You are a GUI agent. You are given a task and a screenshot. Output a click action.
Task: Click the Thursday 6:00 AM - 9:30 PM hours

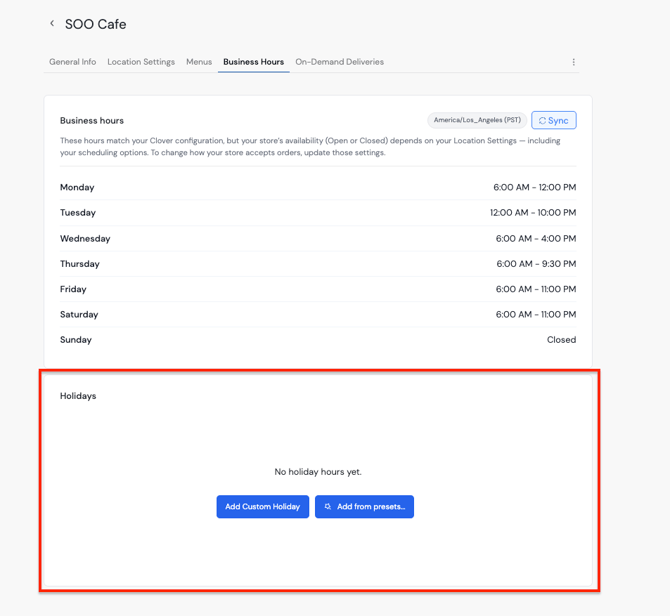click(536, 264)
